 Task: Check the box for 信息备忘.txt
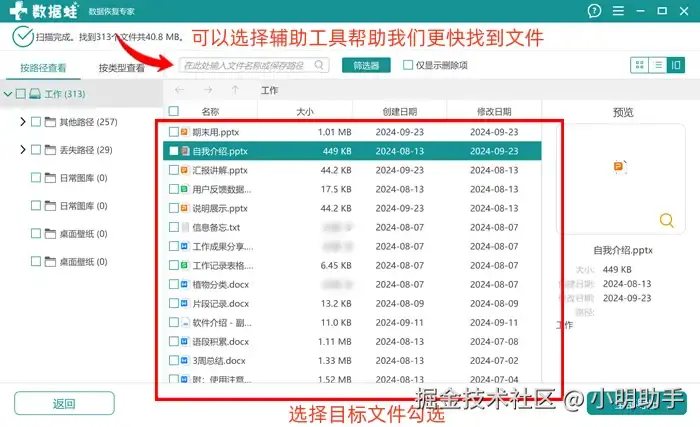(174, 227)
